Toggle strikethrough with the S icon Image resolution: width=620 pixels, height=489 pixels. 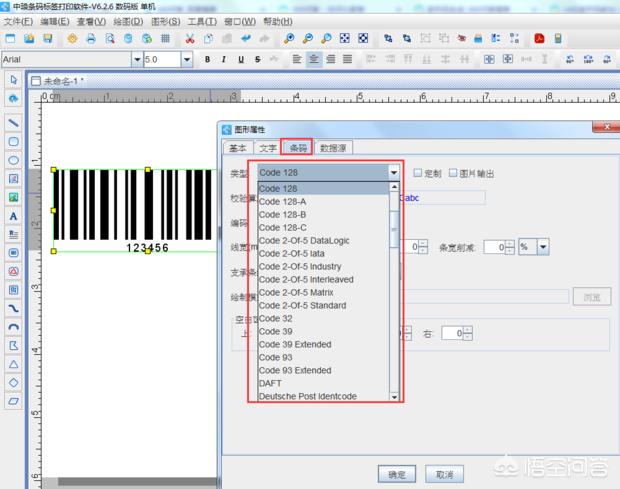tap(257, 59)
